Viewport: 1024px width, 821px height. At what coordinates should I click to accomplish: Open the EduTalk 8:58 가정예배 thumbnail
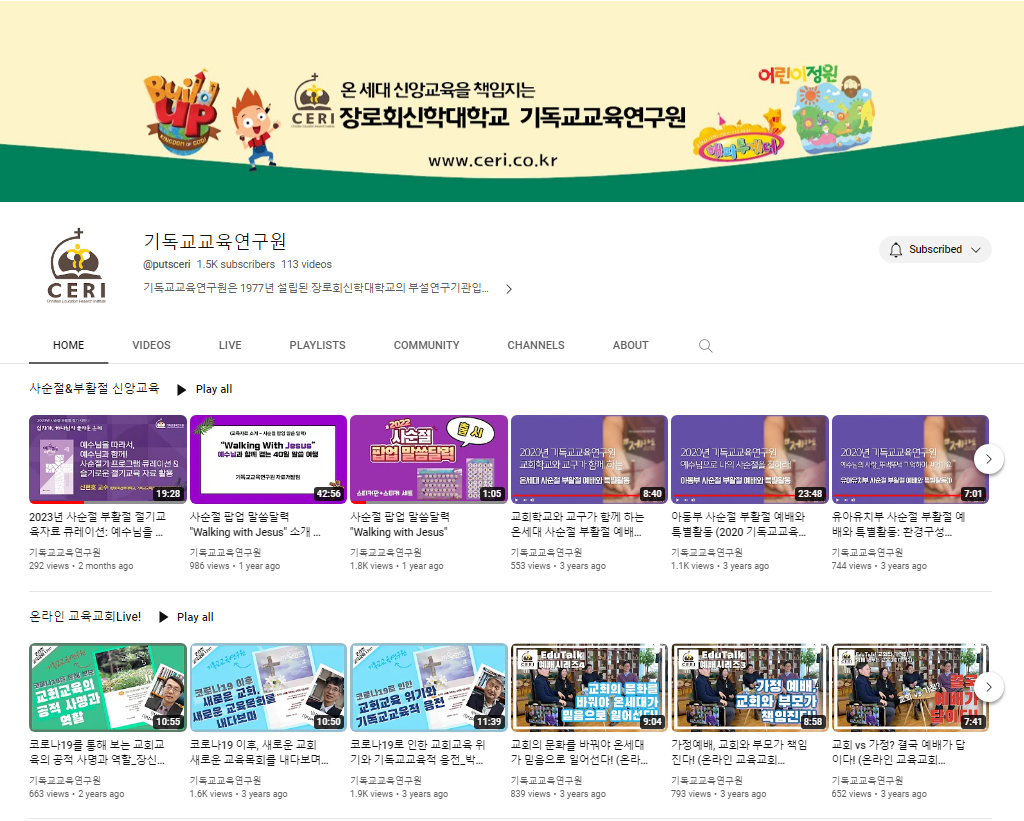[750, 687]
